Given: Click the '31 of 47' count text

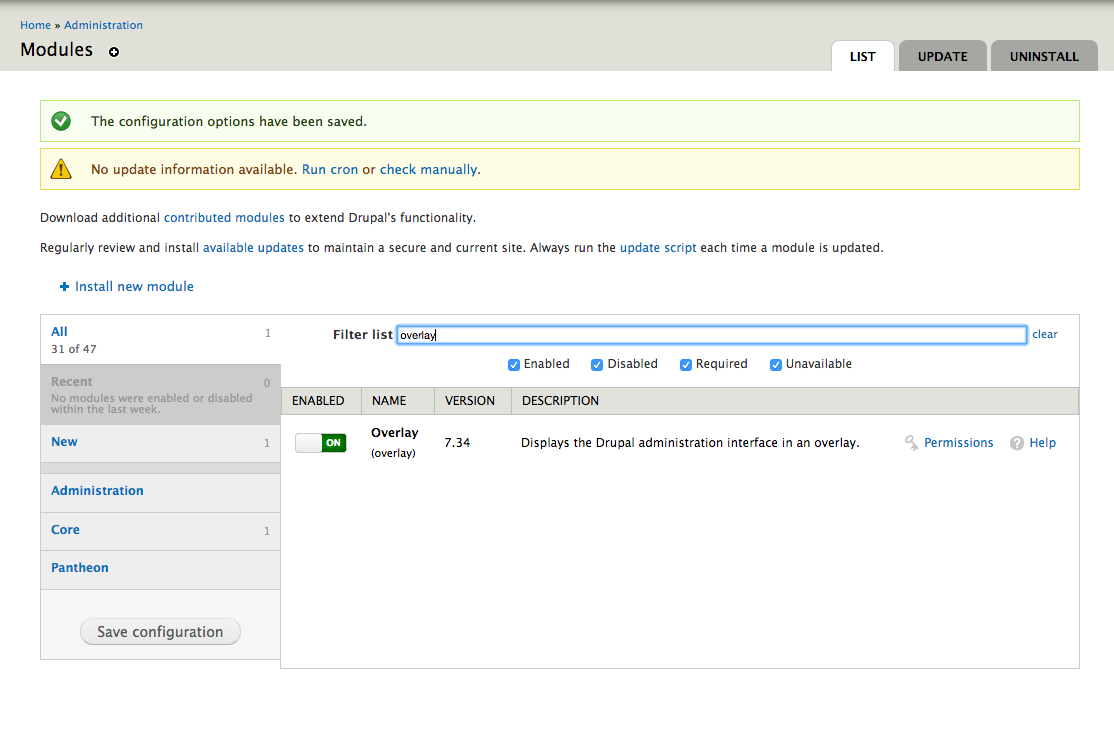Looking at the screenshot, I should click(x=74, y=349).
